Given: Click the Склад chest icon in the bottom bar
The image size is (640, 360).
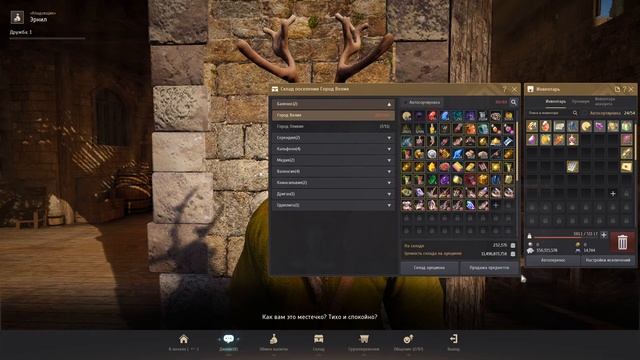Looking at the screenshot, I should [x=318, y=339].
